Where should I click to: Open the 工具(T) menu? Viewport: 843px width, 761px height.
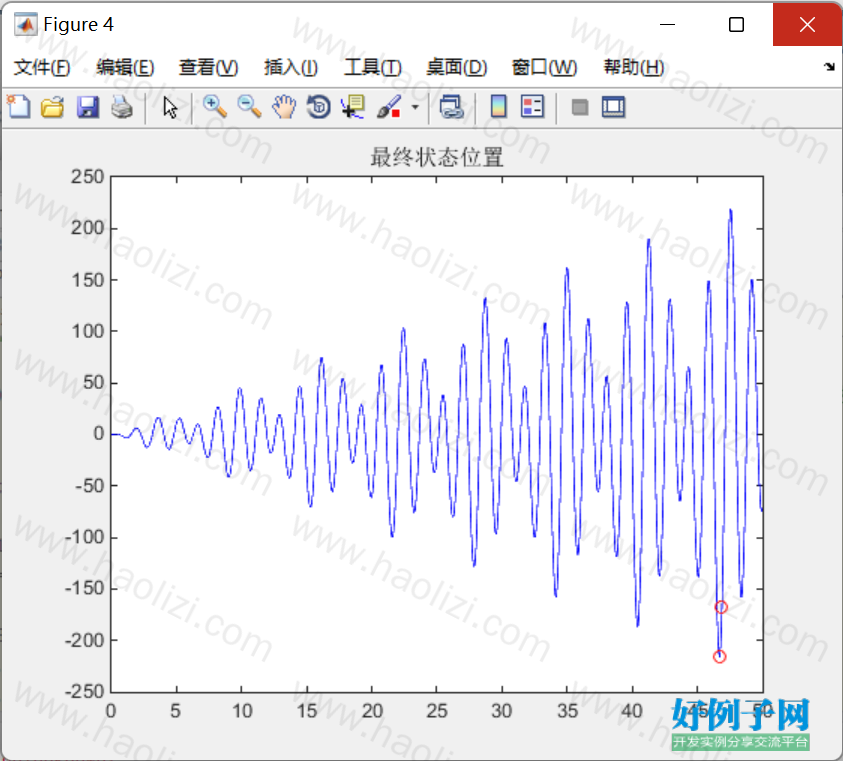[x=373, y=67]
